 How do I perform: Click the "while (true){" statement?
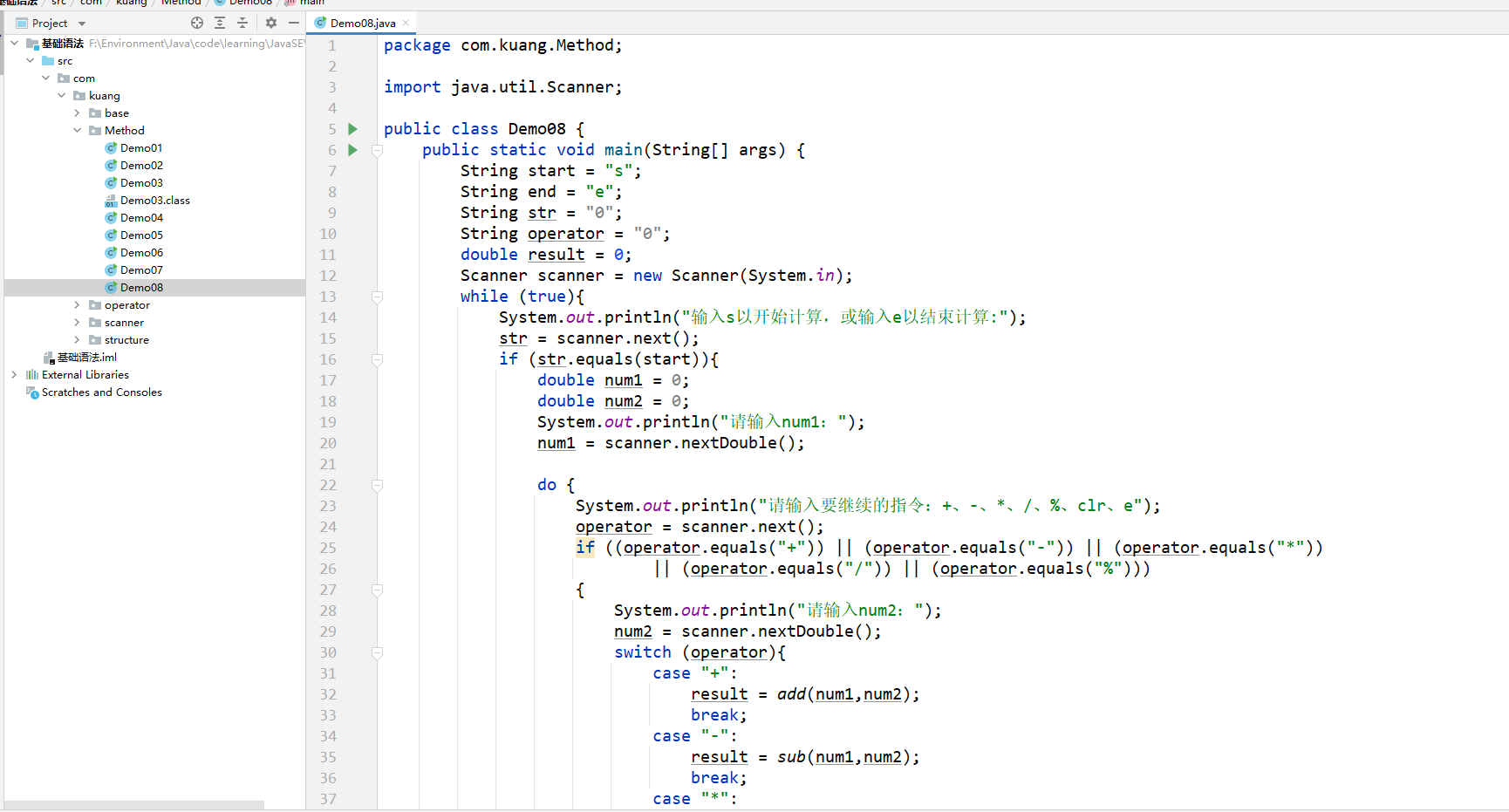522,297
